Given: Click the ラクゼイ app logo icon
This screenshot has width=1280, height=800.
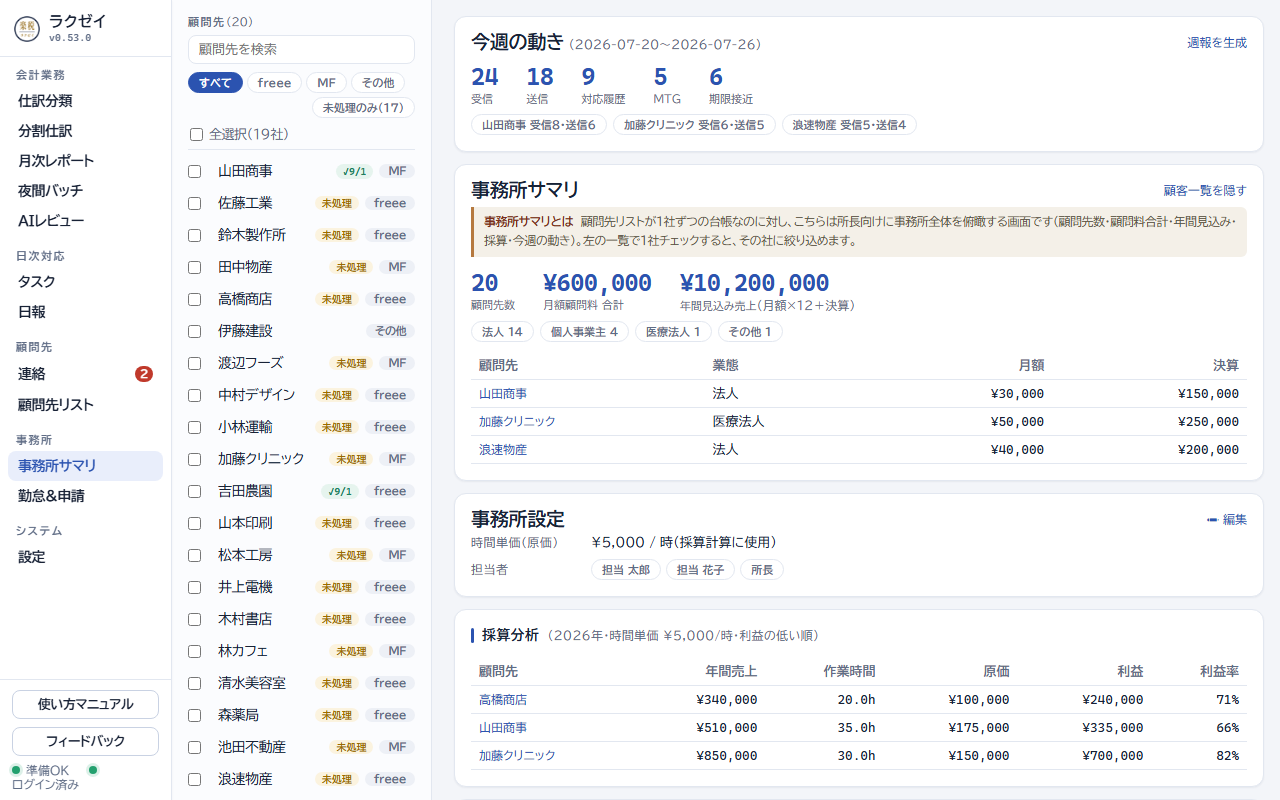Looking at the screenshot, I should tap(27, 28).
